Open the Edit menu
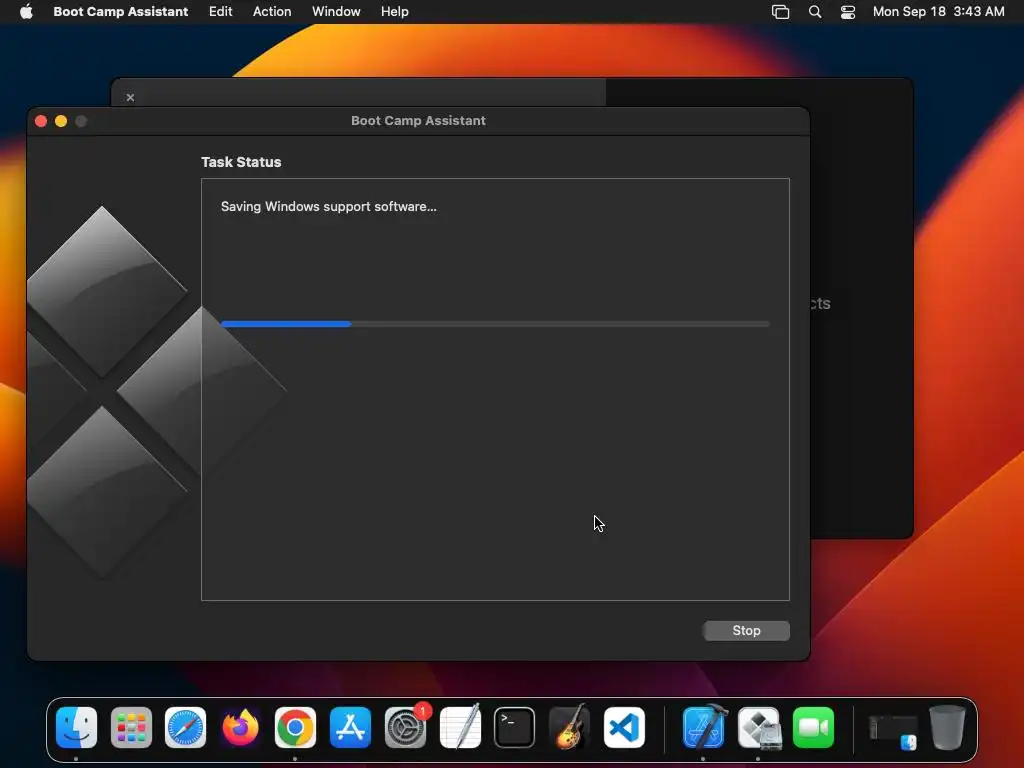The image size is (1024, 768). [220, 11]
